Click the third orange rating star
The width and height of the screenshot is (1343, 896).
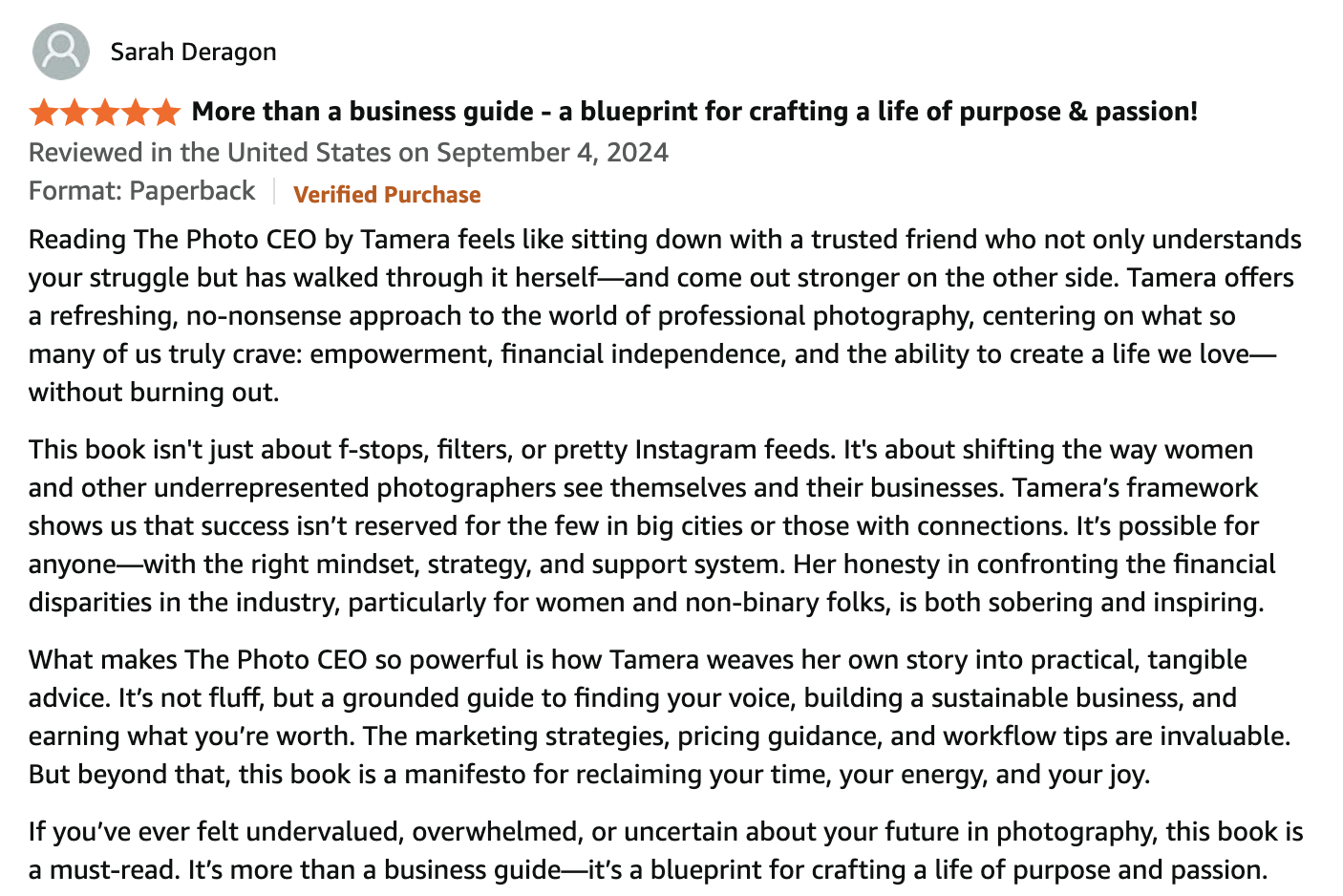[105, 113]
